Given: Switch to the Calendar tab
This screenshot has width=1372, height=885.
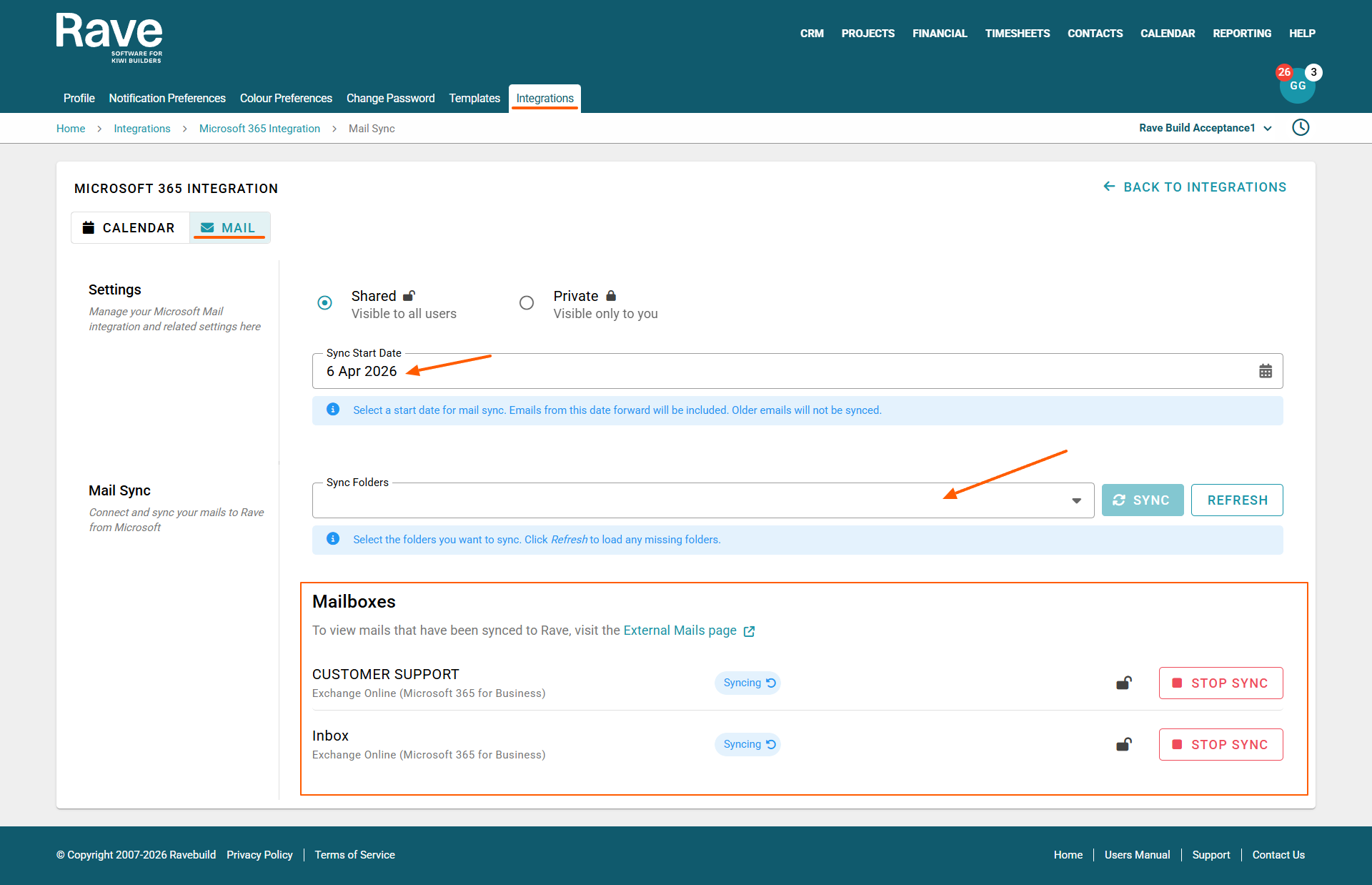Looking at the screenshot, I should [130, 228].
